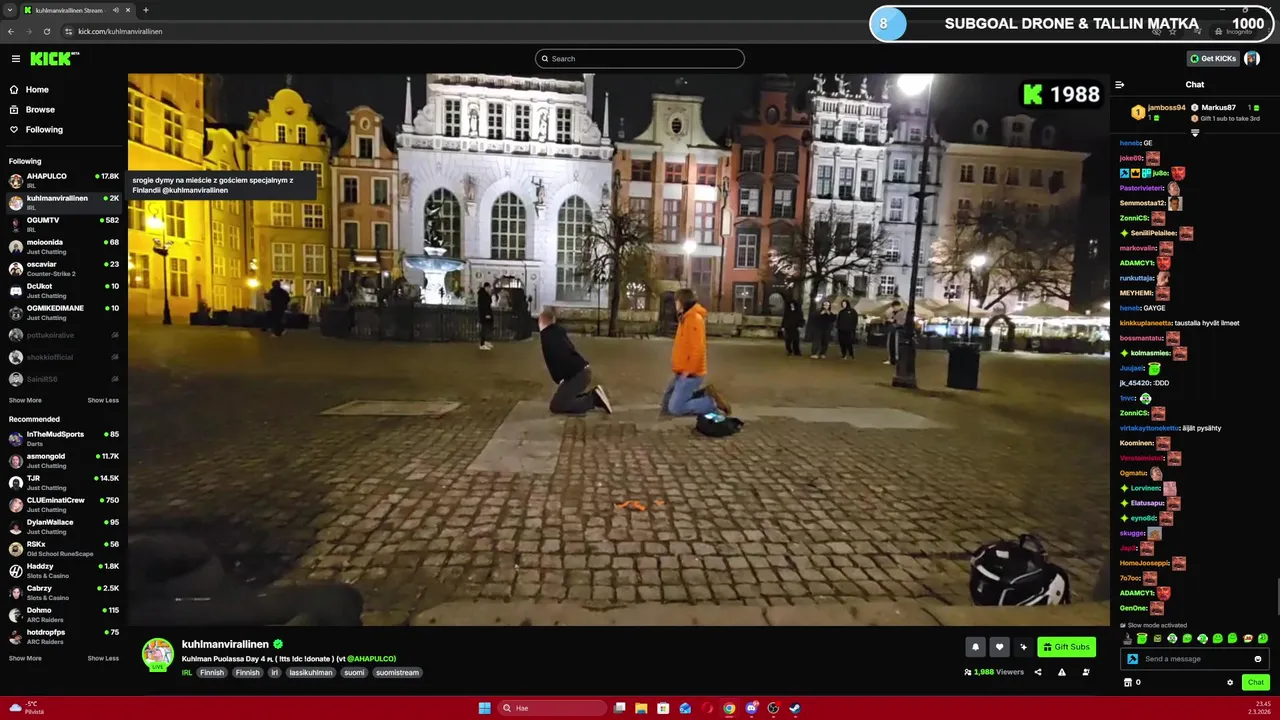Open hotdropfps recommended channel

click(64, 636)
